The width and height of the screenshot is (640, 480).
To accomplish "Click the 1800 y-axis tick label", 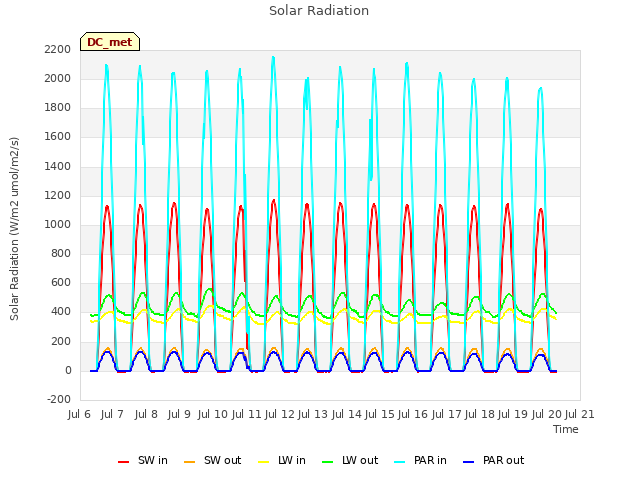I will pos(58,107).
